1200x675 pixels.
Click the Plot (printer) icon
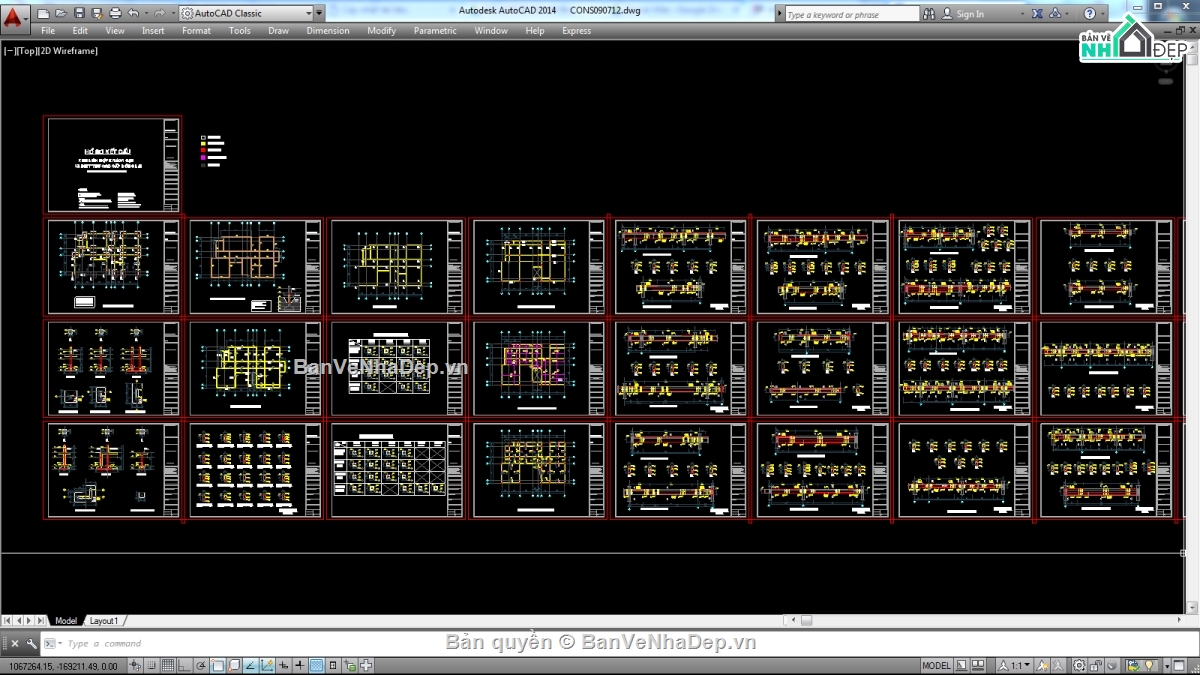point(116,13)
